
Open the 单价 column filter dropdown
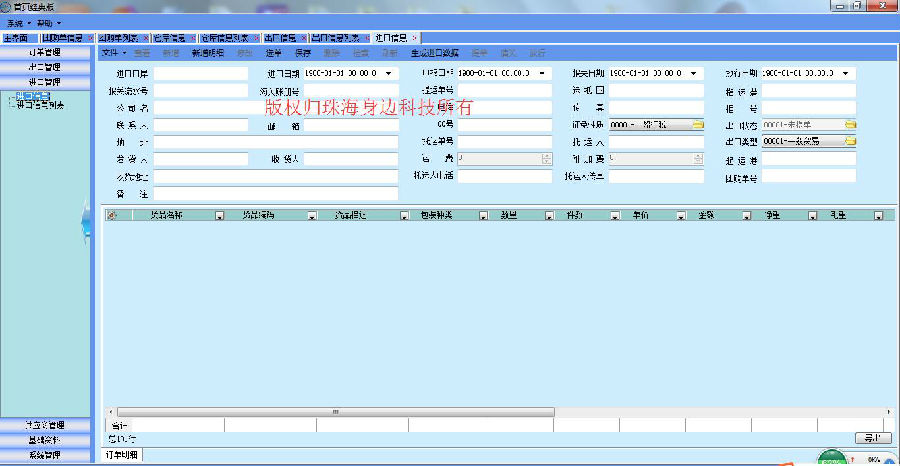(x=681, y=216)
